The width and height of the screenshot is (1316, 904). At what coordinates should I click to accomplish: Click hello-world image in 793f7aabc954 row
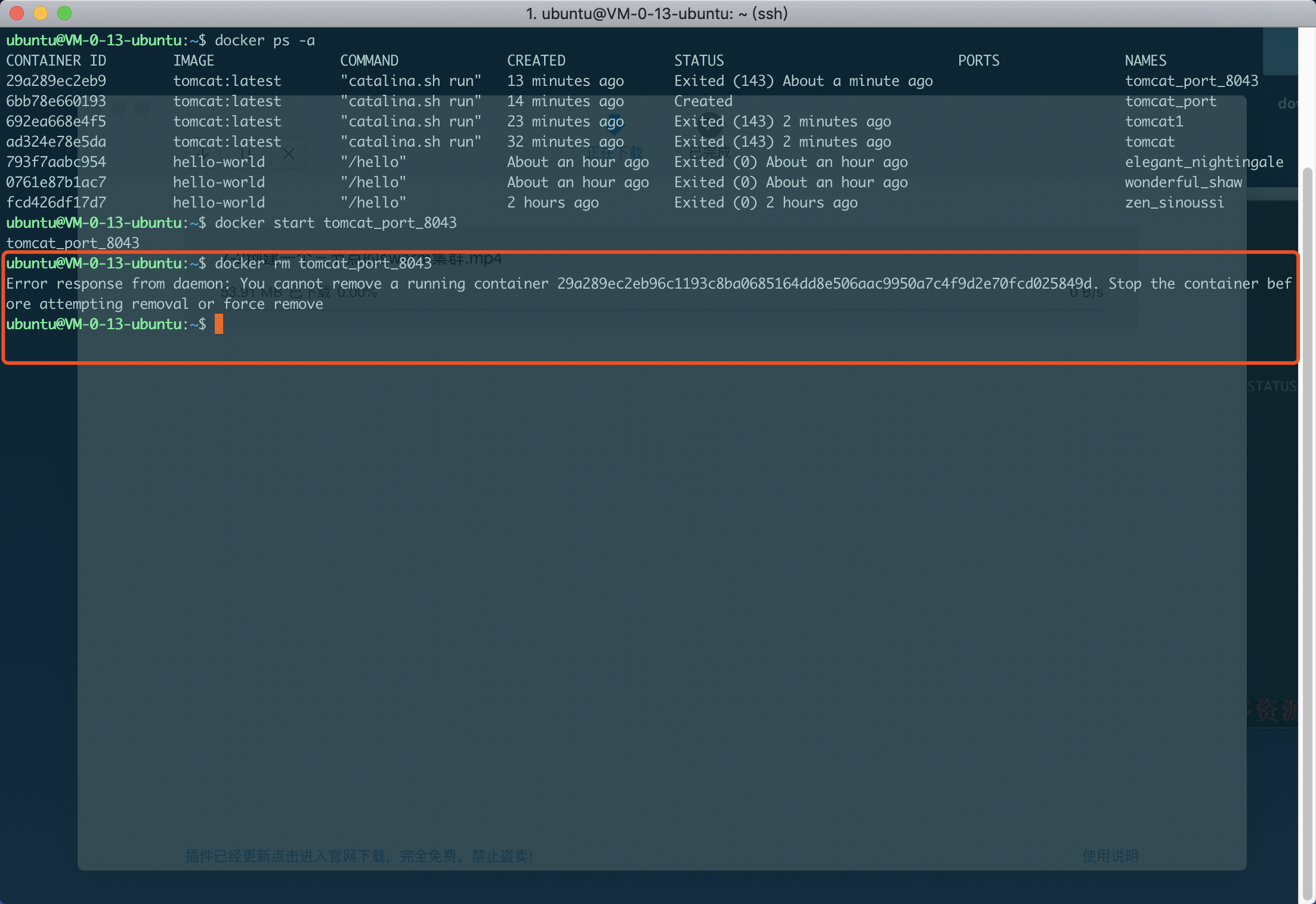pos(219,162)
